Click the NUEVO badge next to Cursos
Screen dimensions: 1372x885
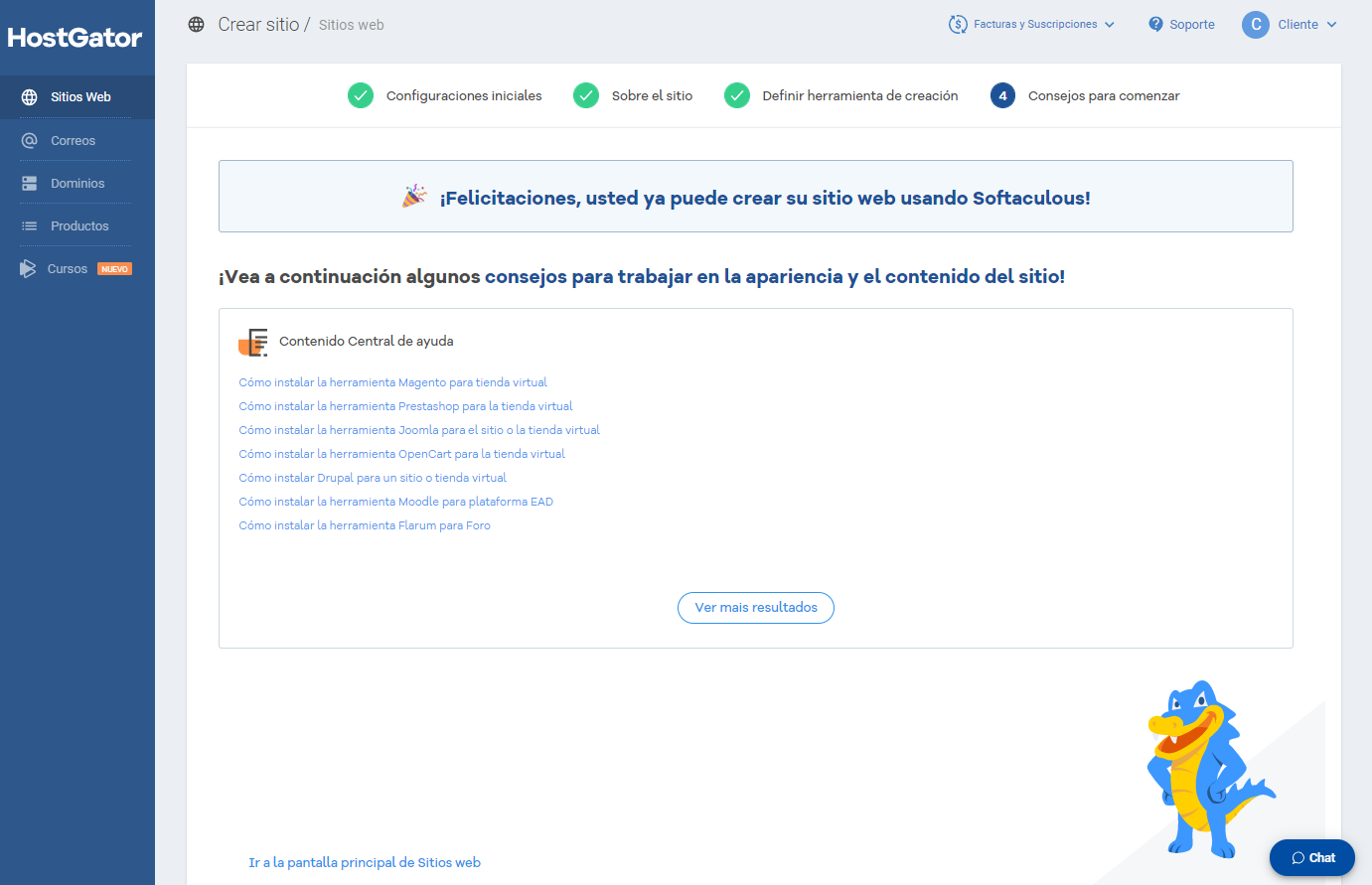[115, 269]
